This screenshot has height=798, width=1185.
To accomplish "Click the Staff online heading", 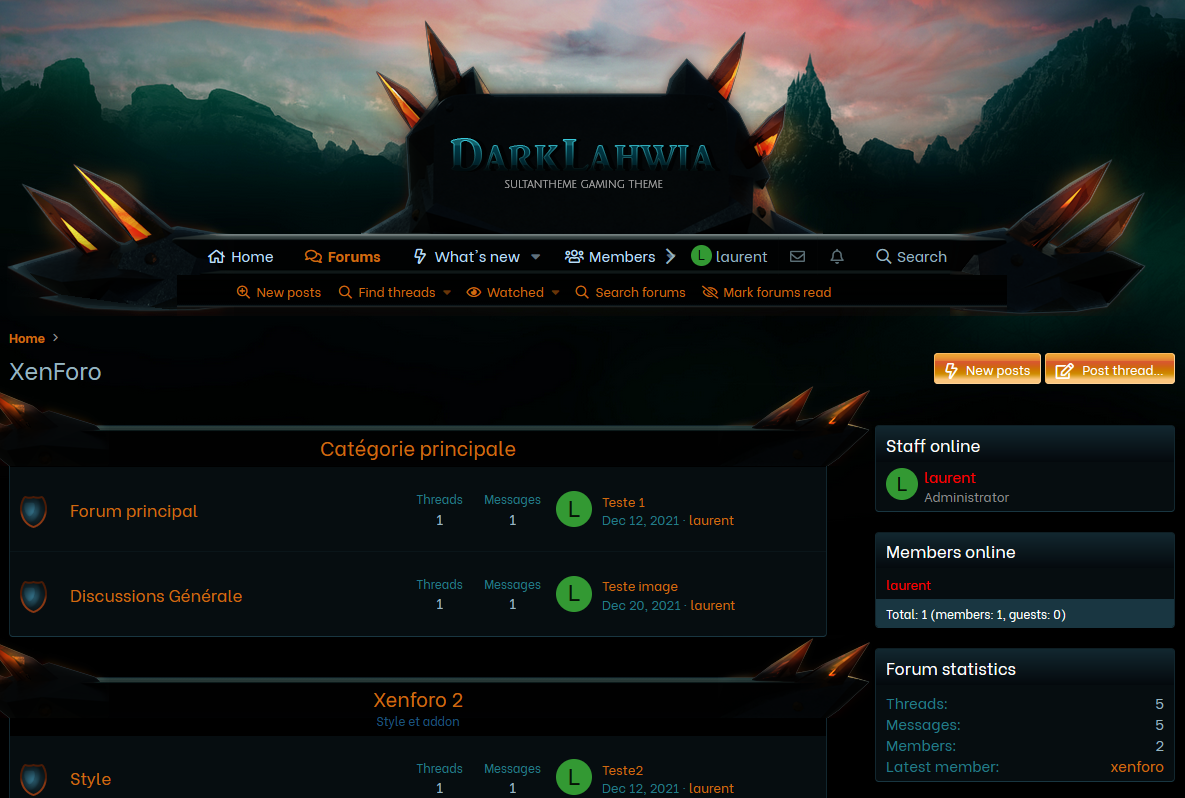I will (933, 446).
